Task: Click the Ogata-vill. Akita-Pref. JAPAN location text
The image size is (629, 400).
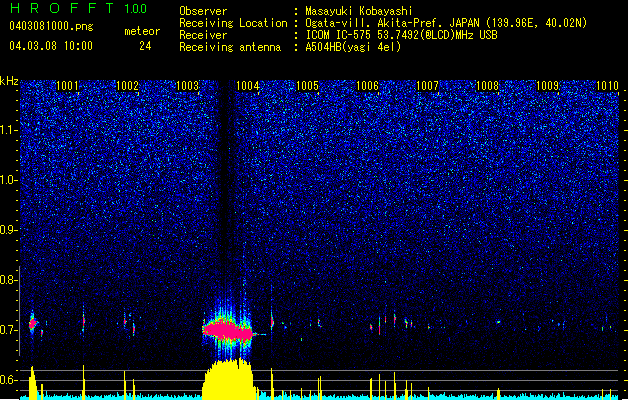Action: (x=446, y=23)
